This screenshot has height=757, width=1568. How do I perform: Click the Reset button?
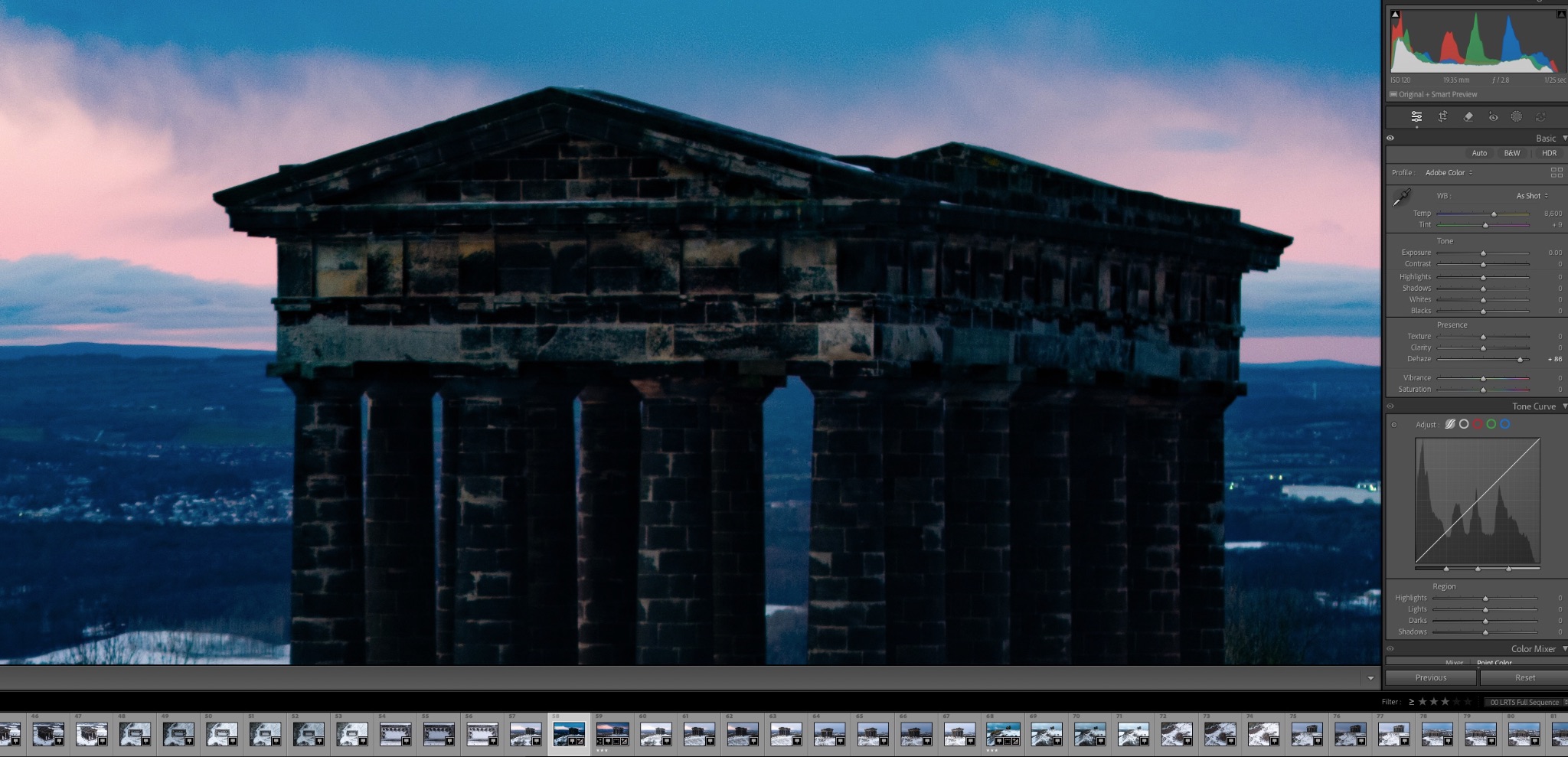point(1524,677)
